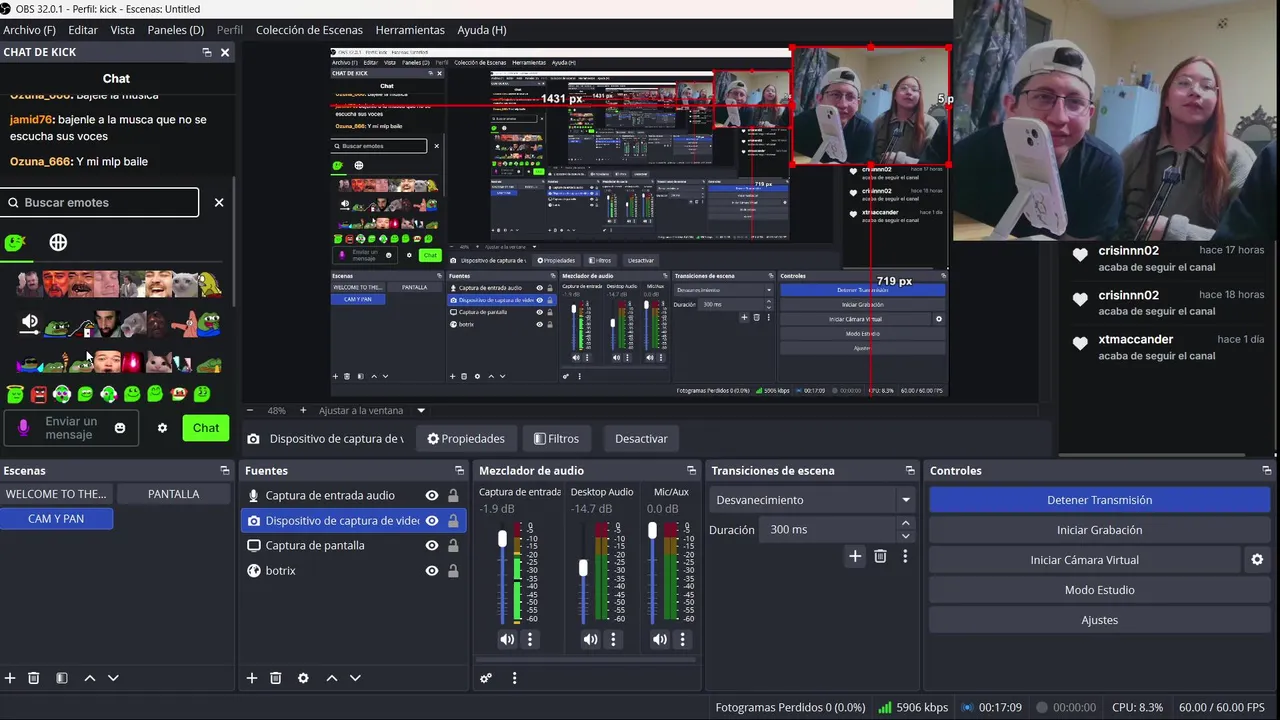Screen dimensions: 1280x720
Task: Adjust Mic/Aux volume slider
Action: click(652, 531)
